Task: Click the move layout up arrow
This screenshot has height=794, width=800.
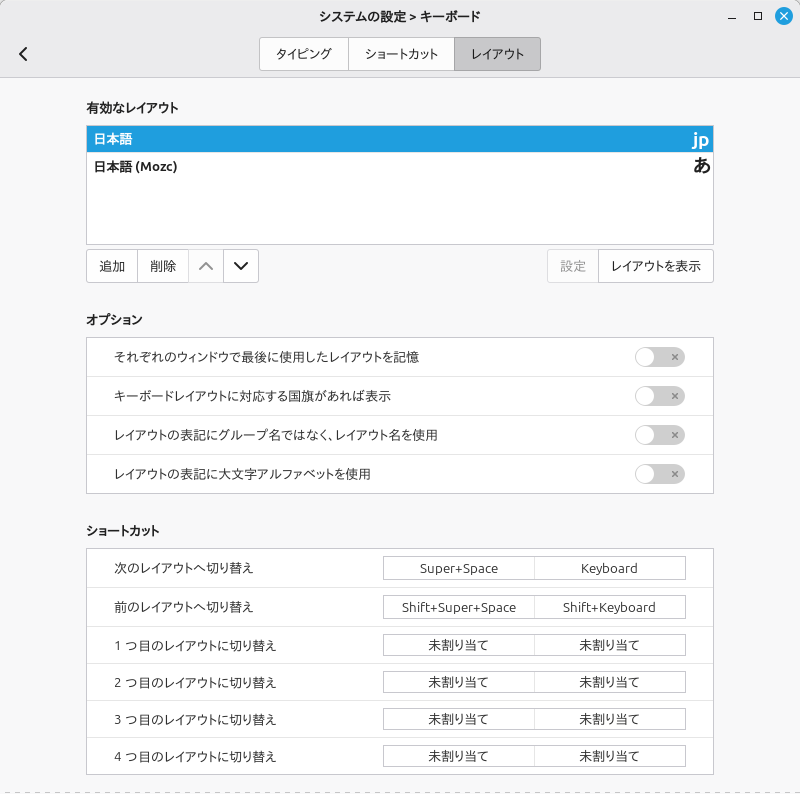Action: [x=206, y=266]
